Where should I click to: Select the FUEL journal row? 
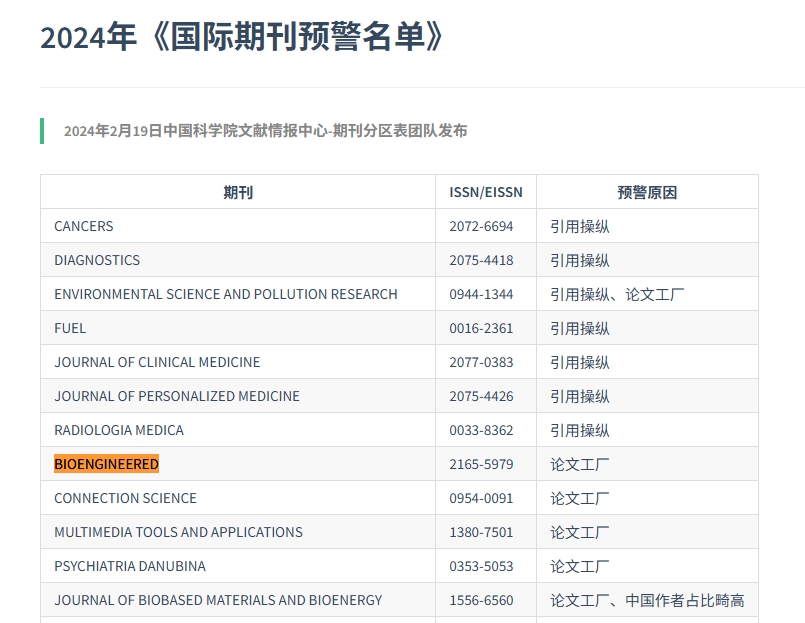[69, 328]
